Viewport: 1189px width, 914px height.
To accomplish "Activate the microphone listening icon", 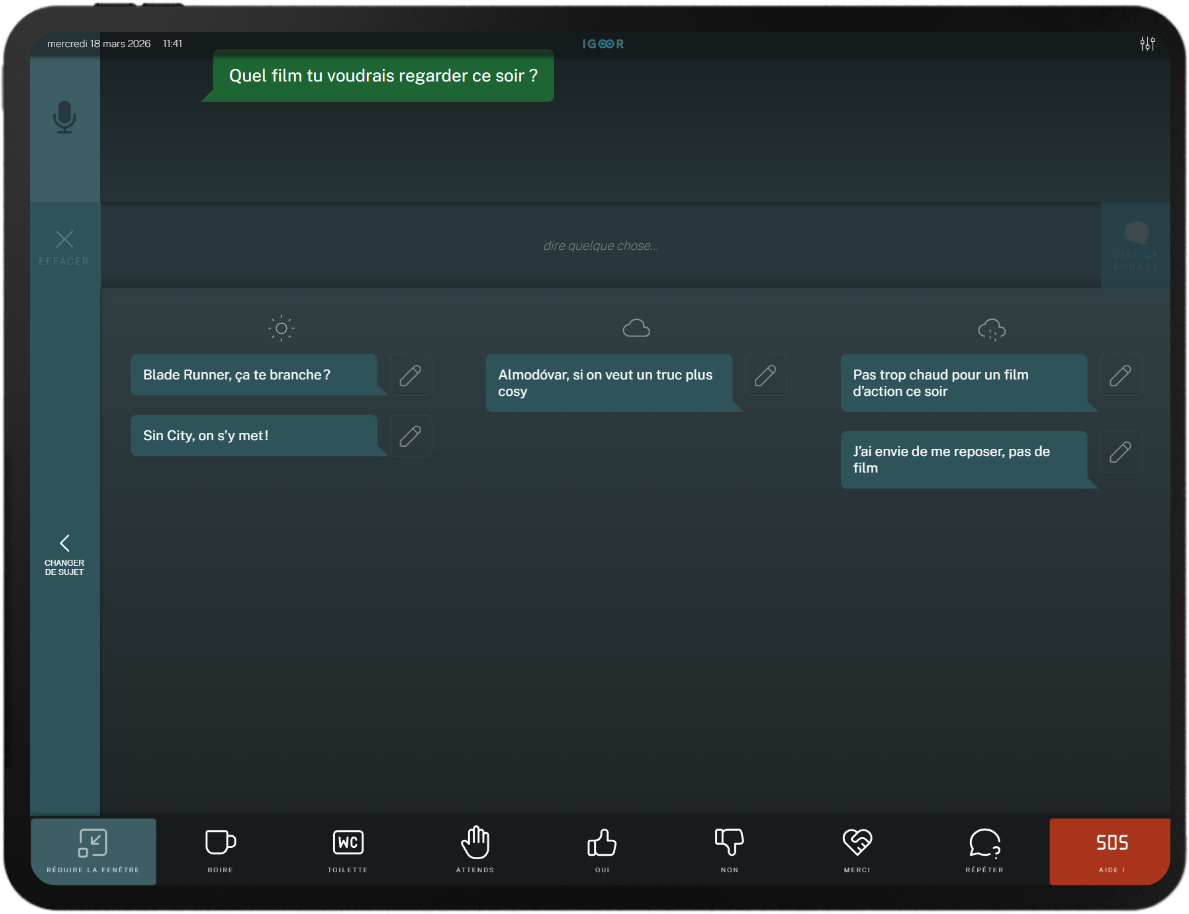I will point(64,118).
